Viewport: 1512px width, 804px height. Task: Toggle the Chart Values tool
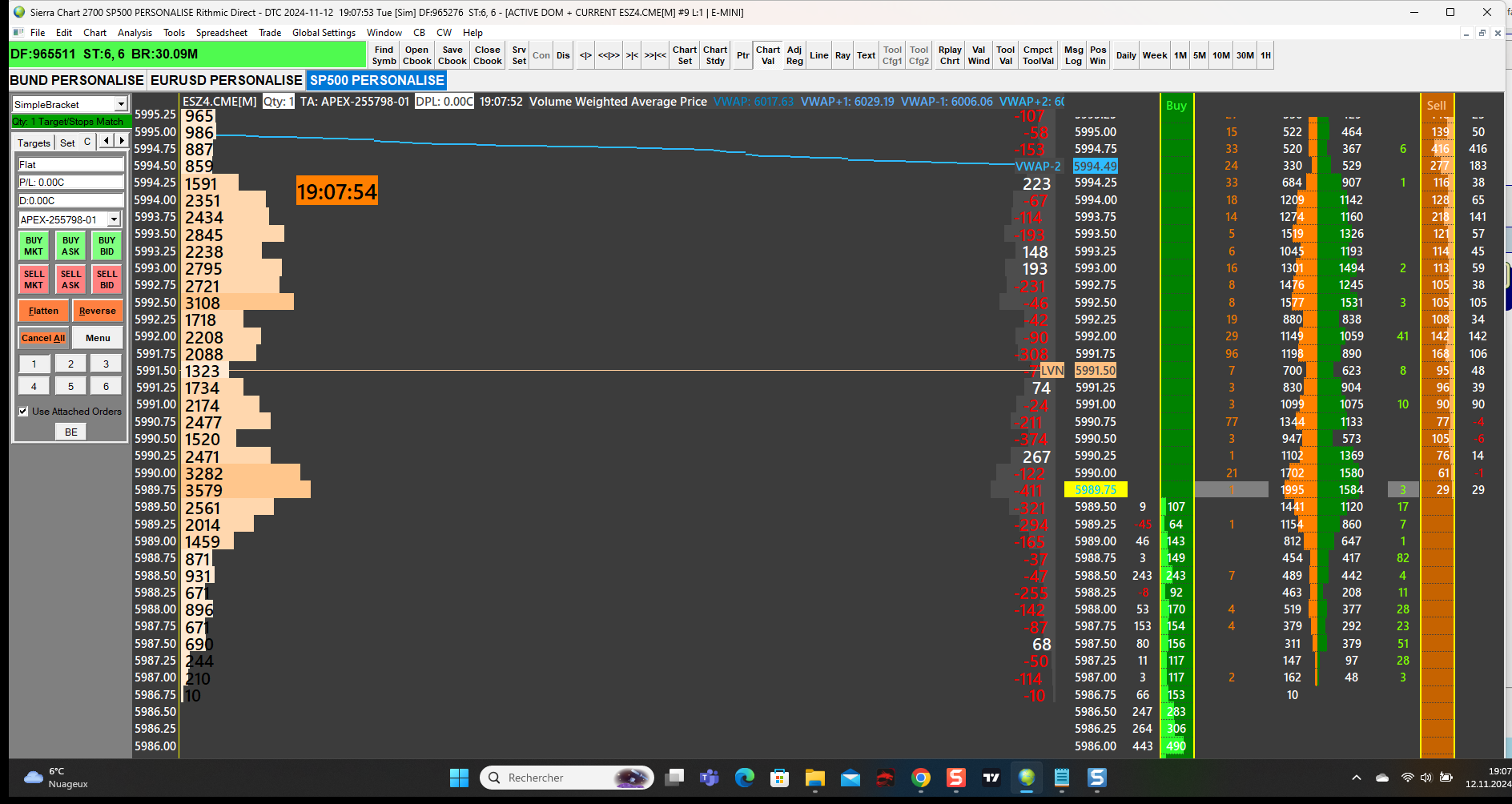coord(768,55)
